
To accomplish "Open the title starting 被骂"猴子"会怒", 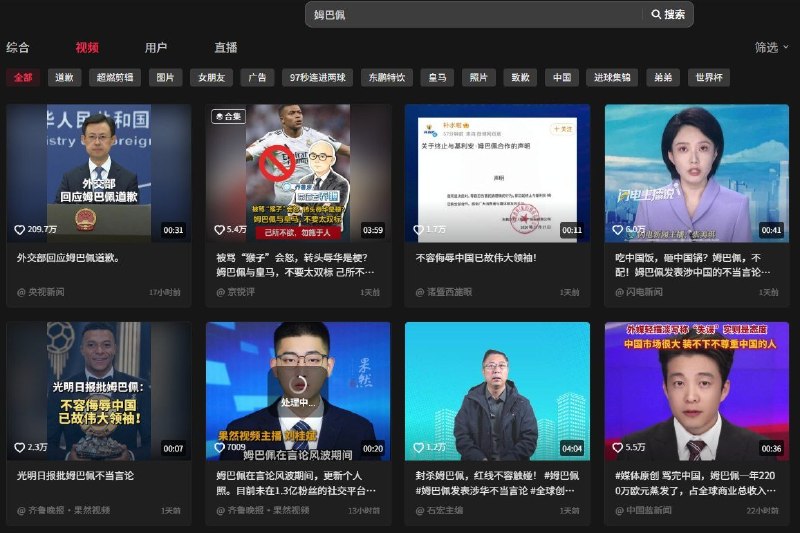I will [x=295, y=265].
